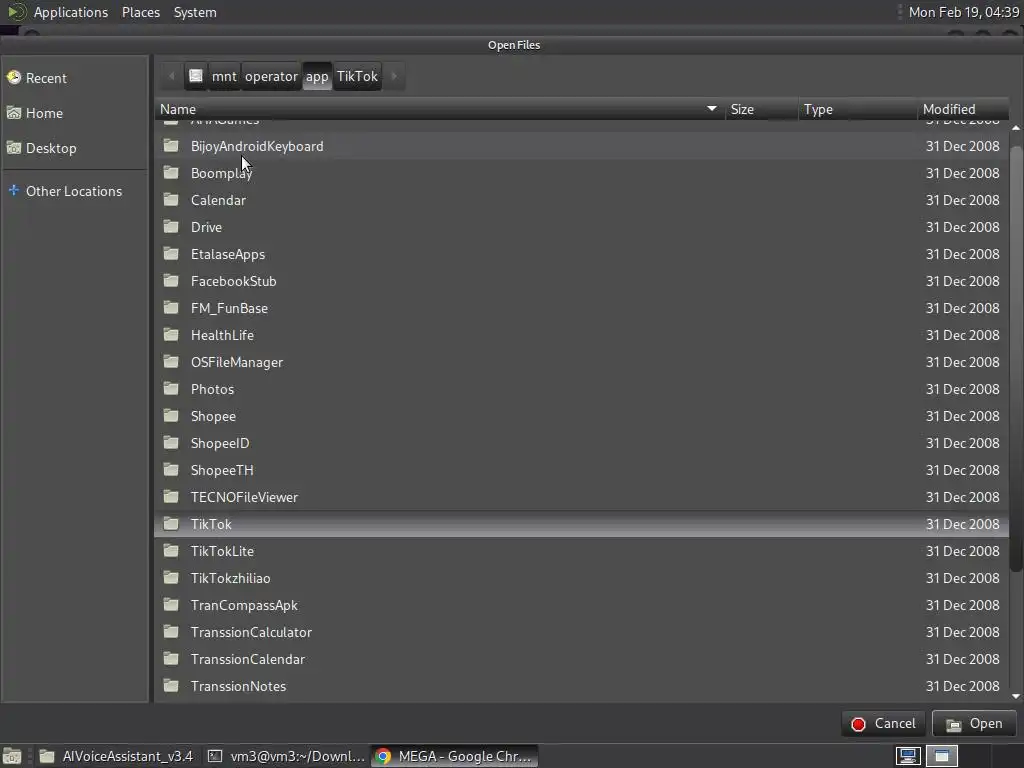Click the BijoyAndroidKeyboard folder icon

point(171,146)
